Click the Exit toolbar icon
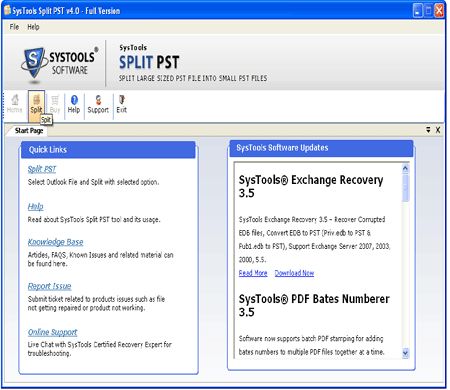 pyautogui.click(x=121, y=104)
